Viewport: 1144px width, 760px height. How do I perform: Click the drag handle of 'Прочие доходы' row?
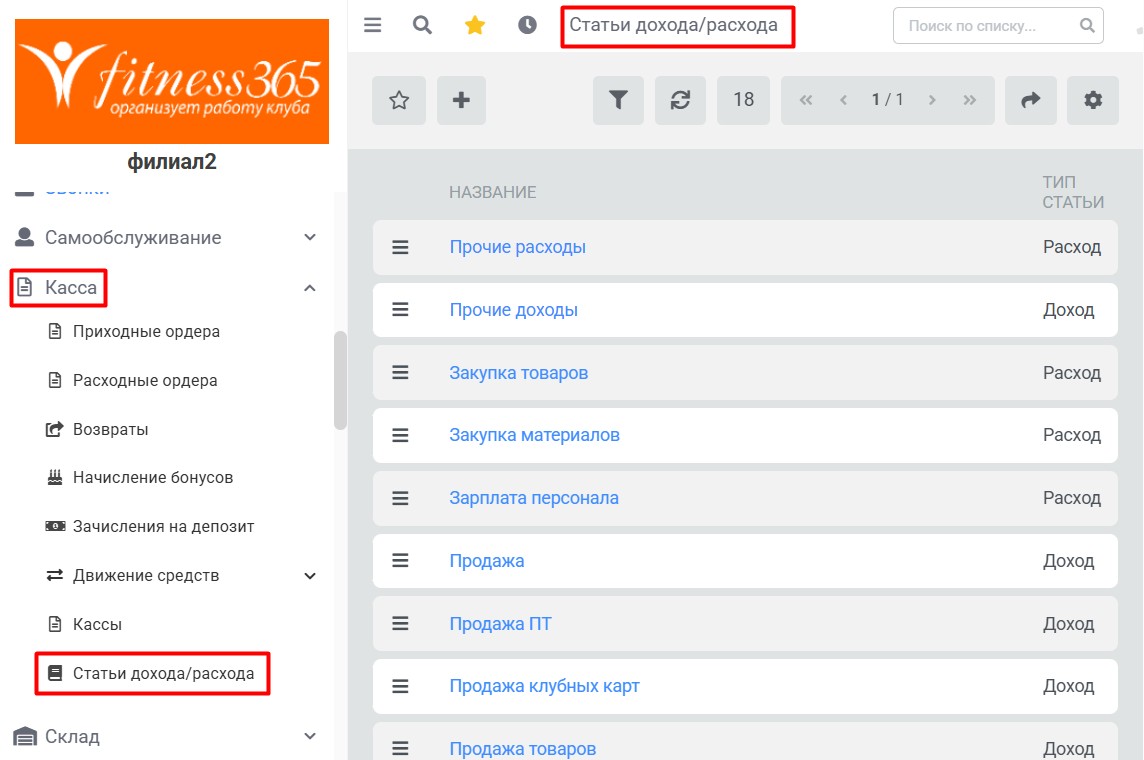click(401, 310)
